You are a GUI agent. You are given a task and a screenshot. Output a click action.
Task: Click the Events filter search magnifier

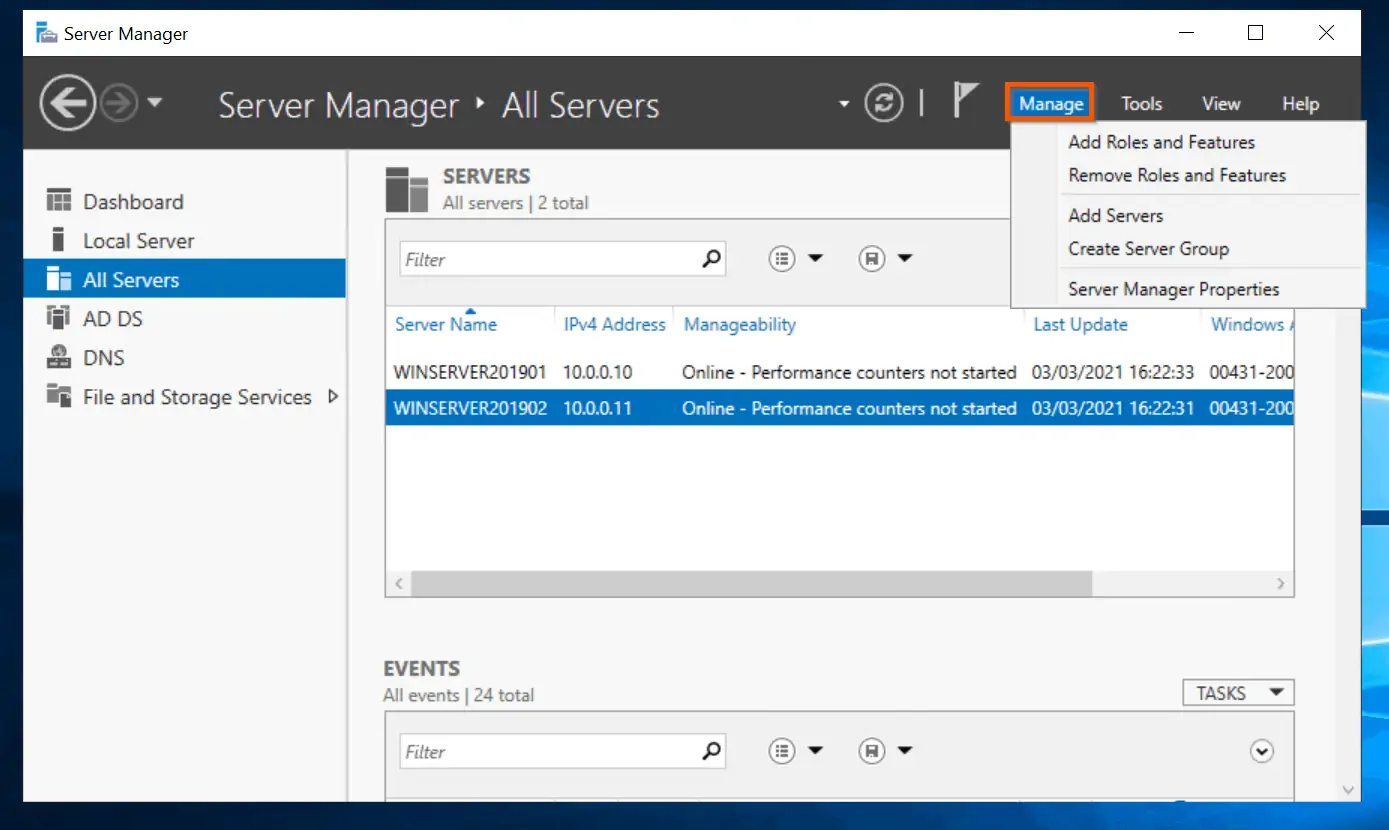711,751
